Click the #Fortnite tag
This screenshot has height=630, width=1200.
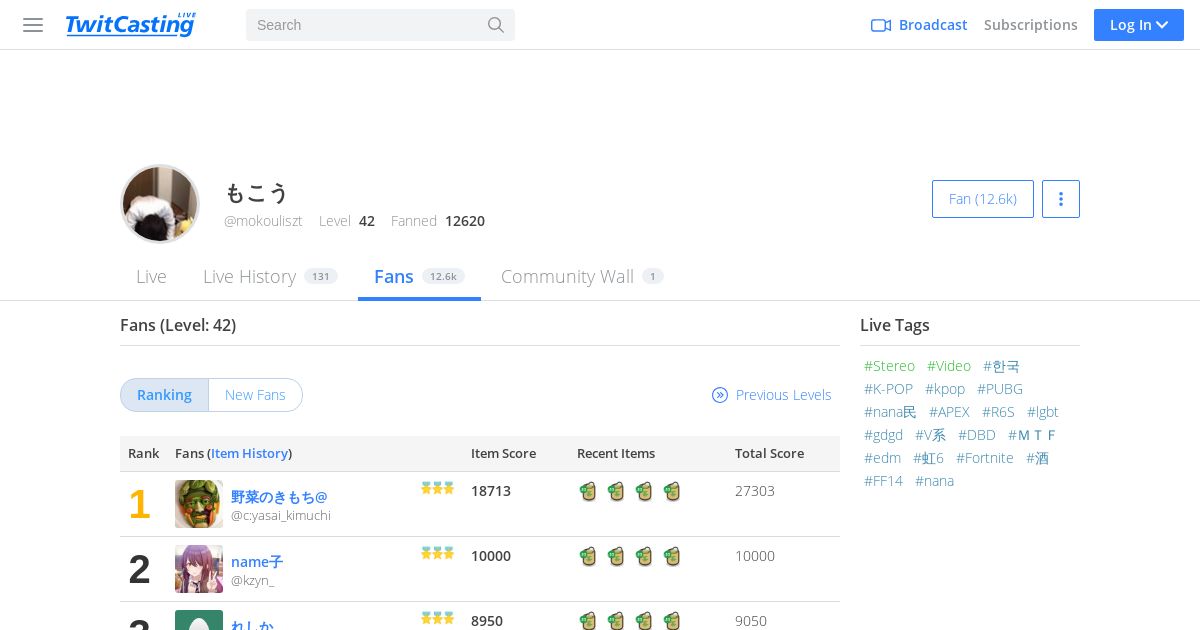pos(985,458)
